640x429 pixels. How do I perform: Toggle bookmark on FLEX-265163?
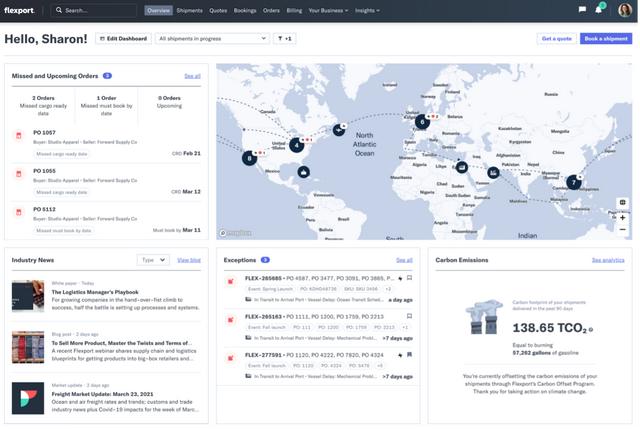click(x=409, y=316)
